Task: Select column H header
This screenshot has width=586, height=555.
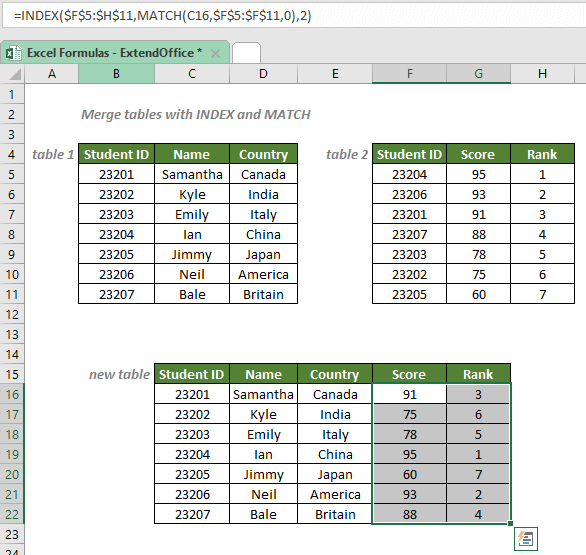Action: click(542, 74)
